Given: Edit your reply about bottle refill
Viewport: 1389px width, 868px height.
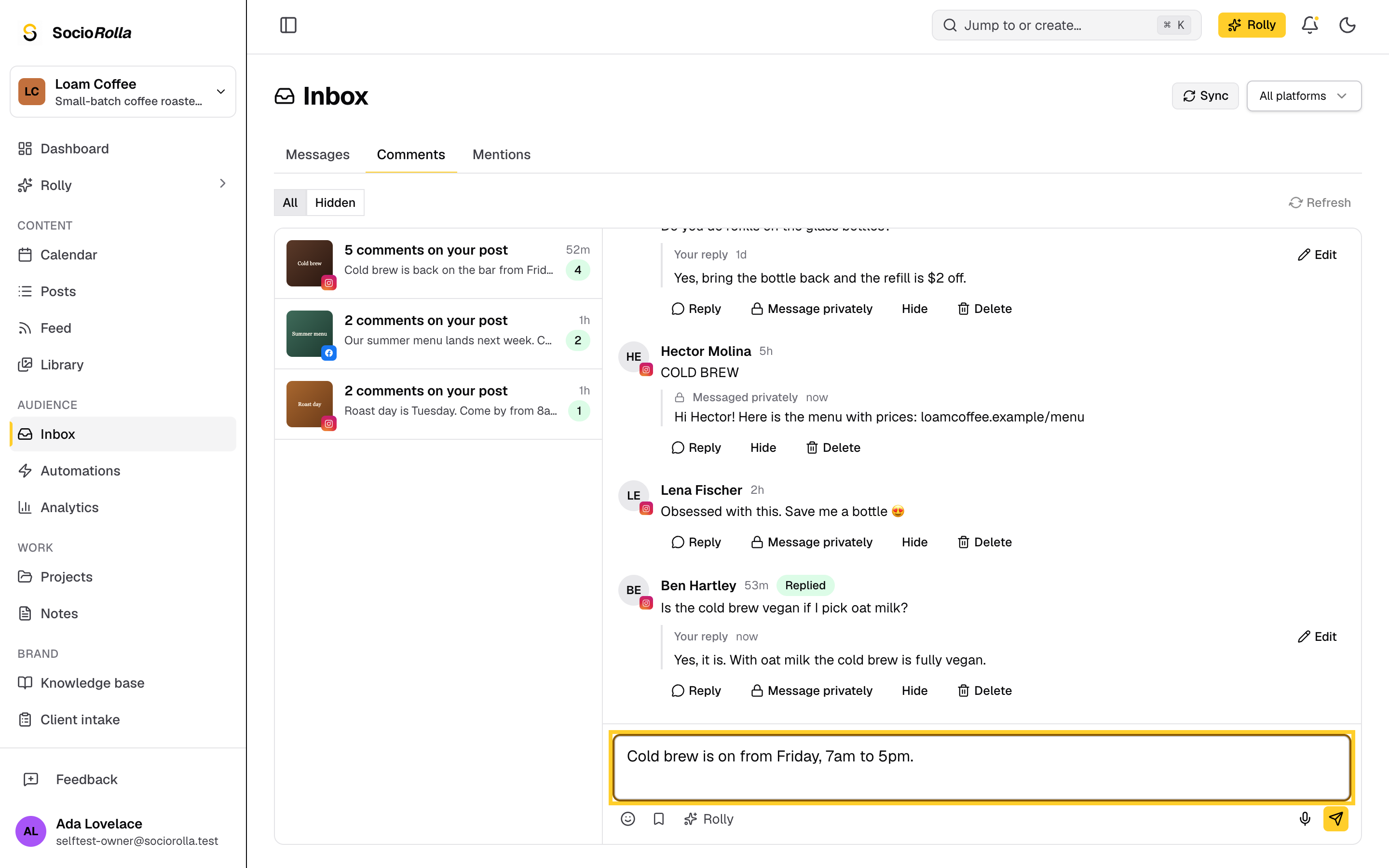Looking at the screenshot, I should click(x=1317, y=255).
